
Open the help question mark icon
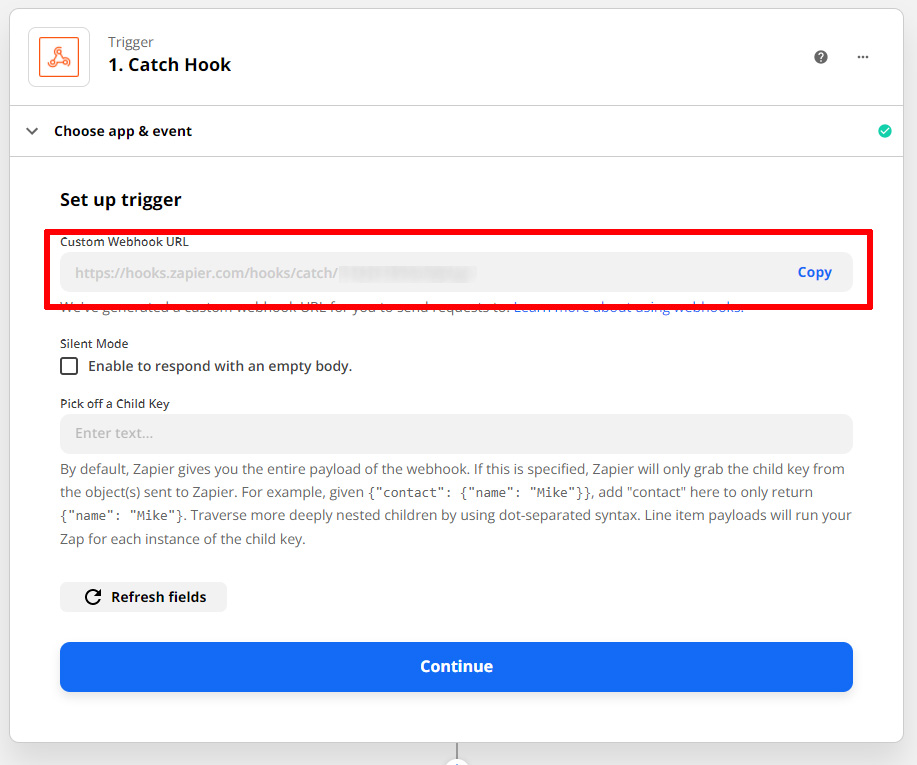(x=821, y=57)
